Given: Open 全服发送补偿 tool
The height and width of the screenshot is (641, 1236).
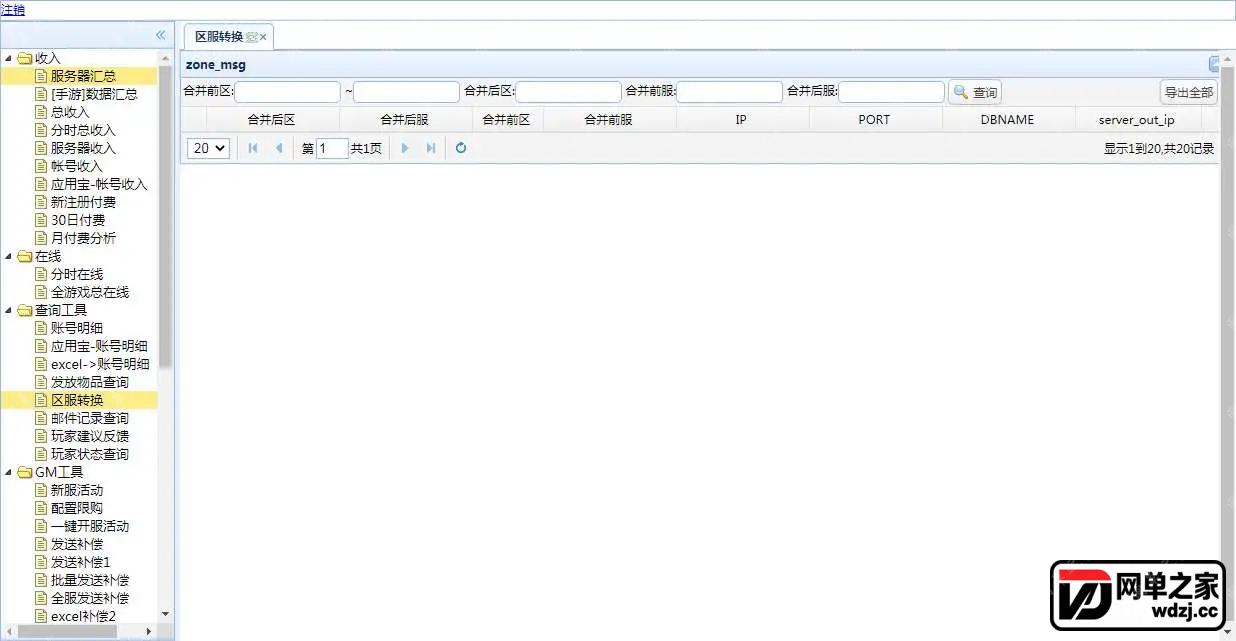Looking at the screenshot, I should [x=90, y=598].
